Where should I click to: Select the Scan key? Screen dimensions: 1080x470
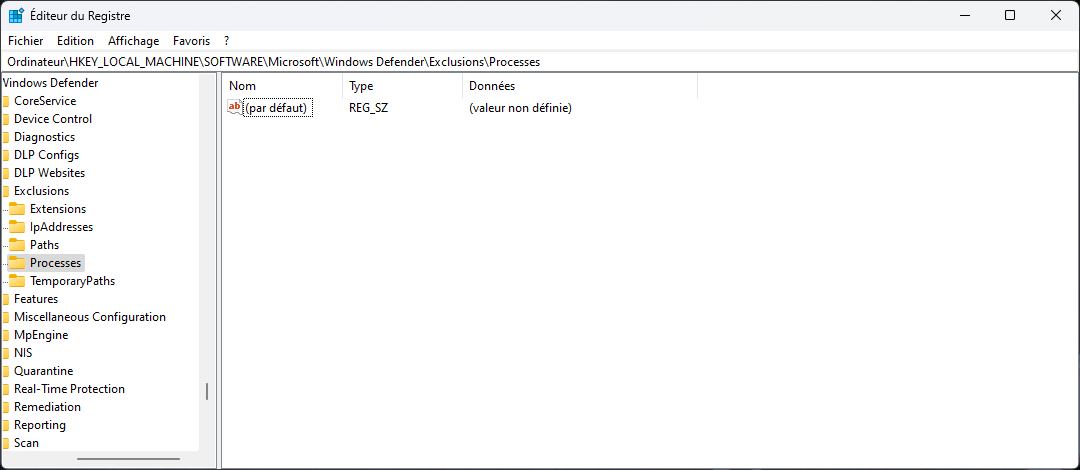tap(26, 442)
